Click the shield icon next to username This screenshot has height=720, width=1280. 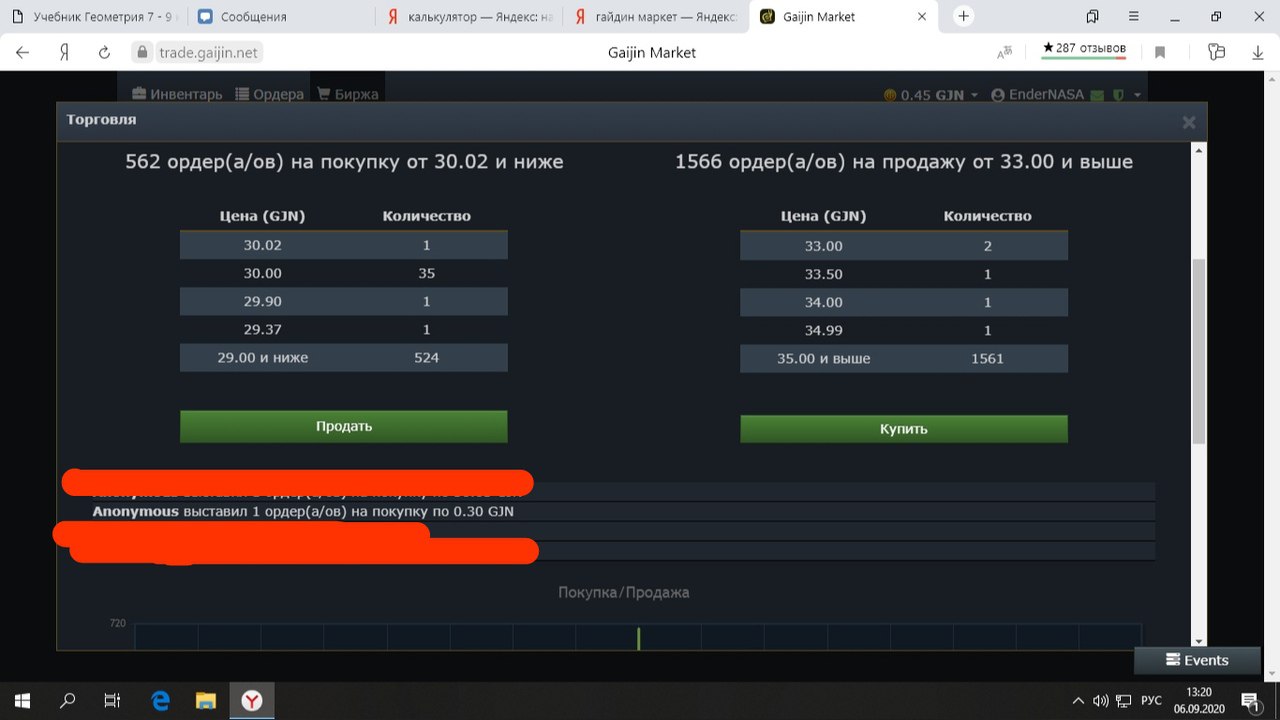point(1118,95)
